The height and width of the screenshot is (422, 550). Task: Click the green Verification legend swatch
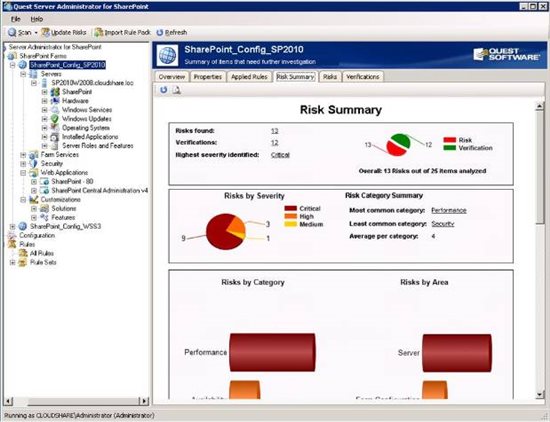450,148
